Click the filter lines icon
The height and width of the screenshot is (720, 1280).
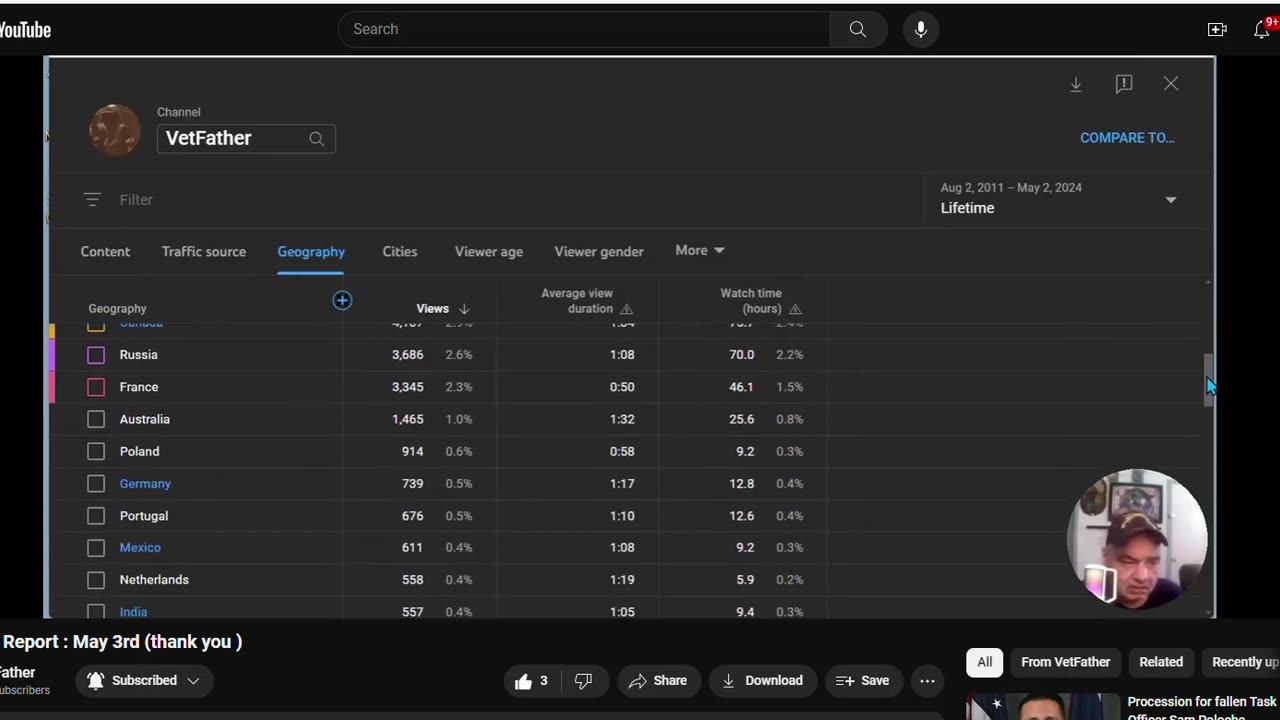[x=92, y=200]
